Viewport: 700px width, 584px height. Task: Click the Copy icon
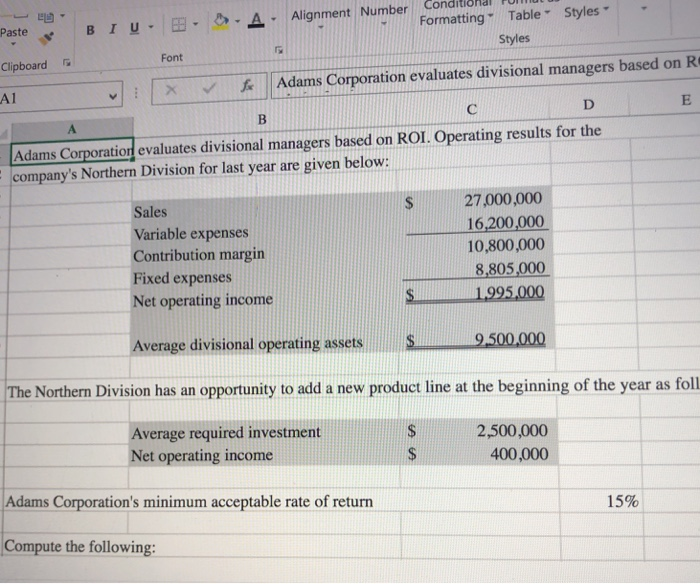46,17
